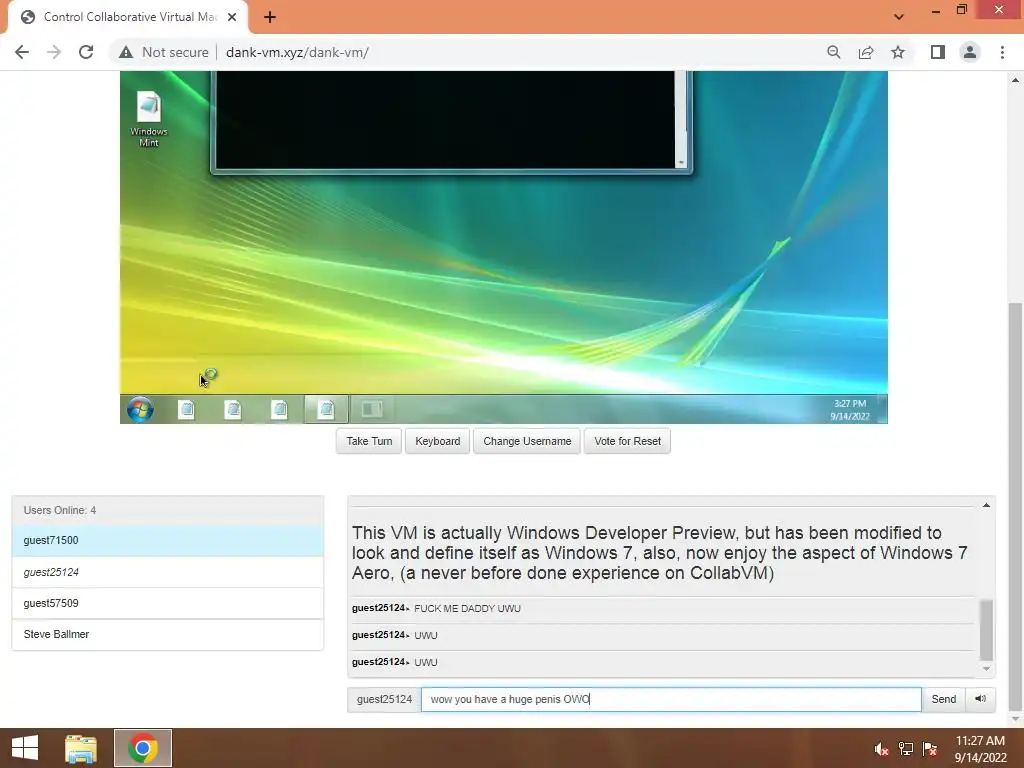Reload the dank-vm page

(x=86, y=52)
